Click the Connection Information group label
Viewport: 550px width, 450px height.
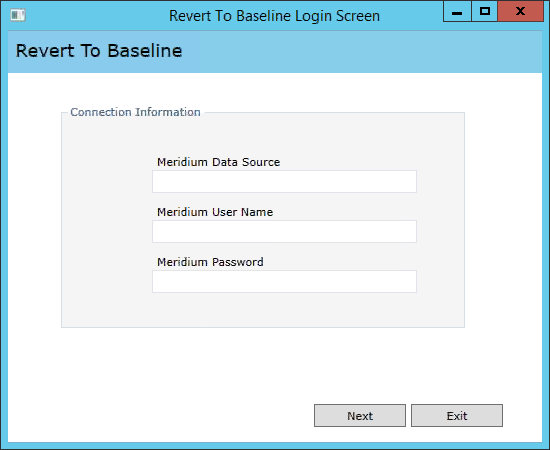tap(135, 112)
